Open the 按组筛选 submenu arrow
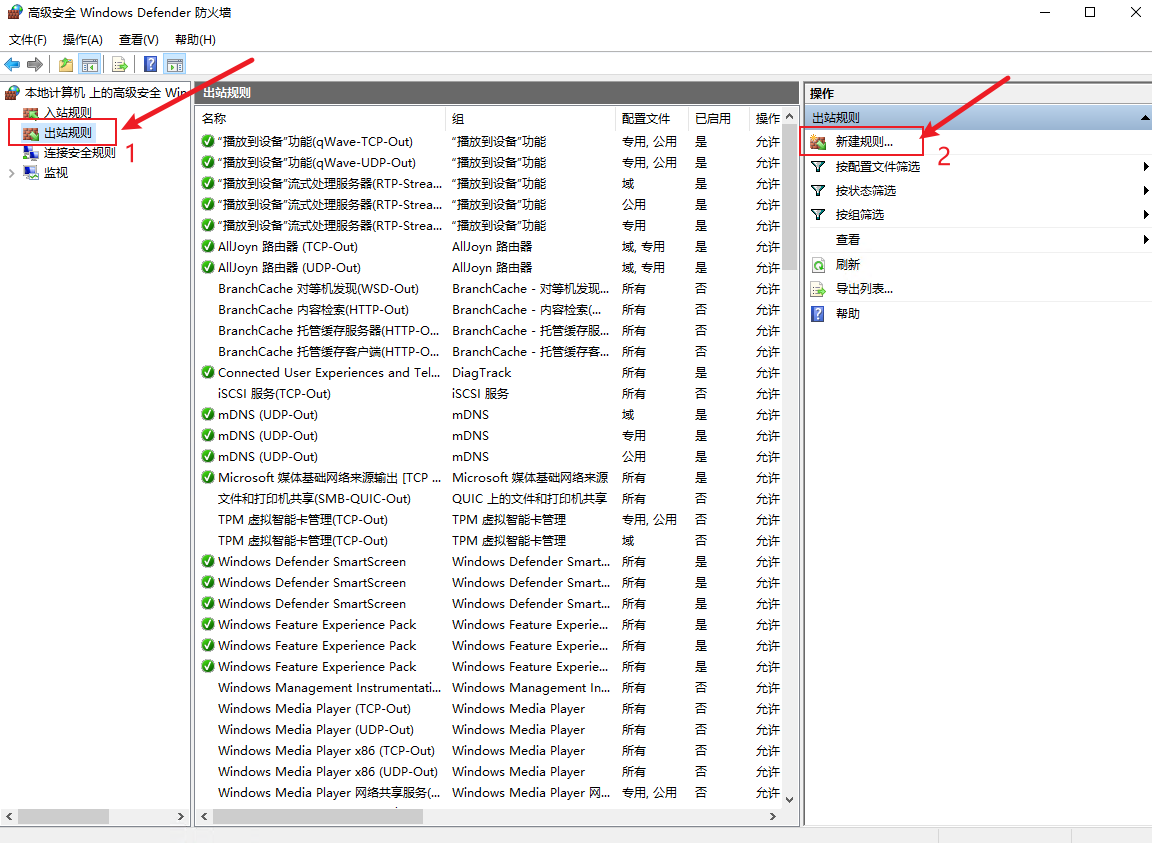Viewport: 1152px width, 843px height. 1145,215
